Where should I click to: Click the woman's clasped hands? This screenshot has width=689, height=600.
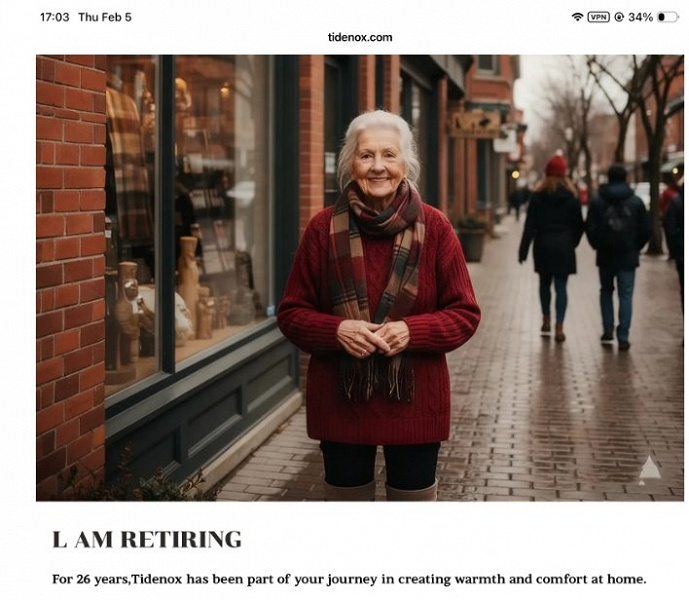coord(373,337)
